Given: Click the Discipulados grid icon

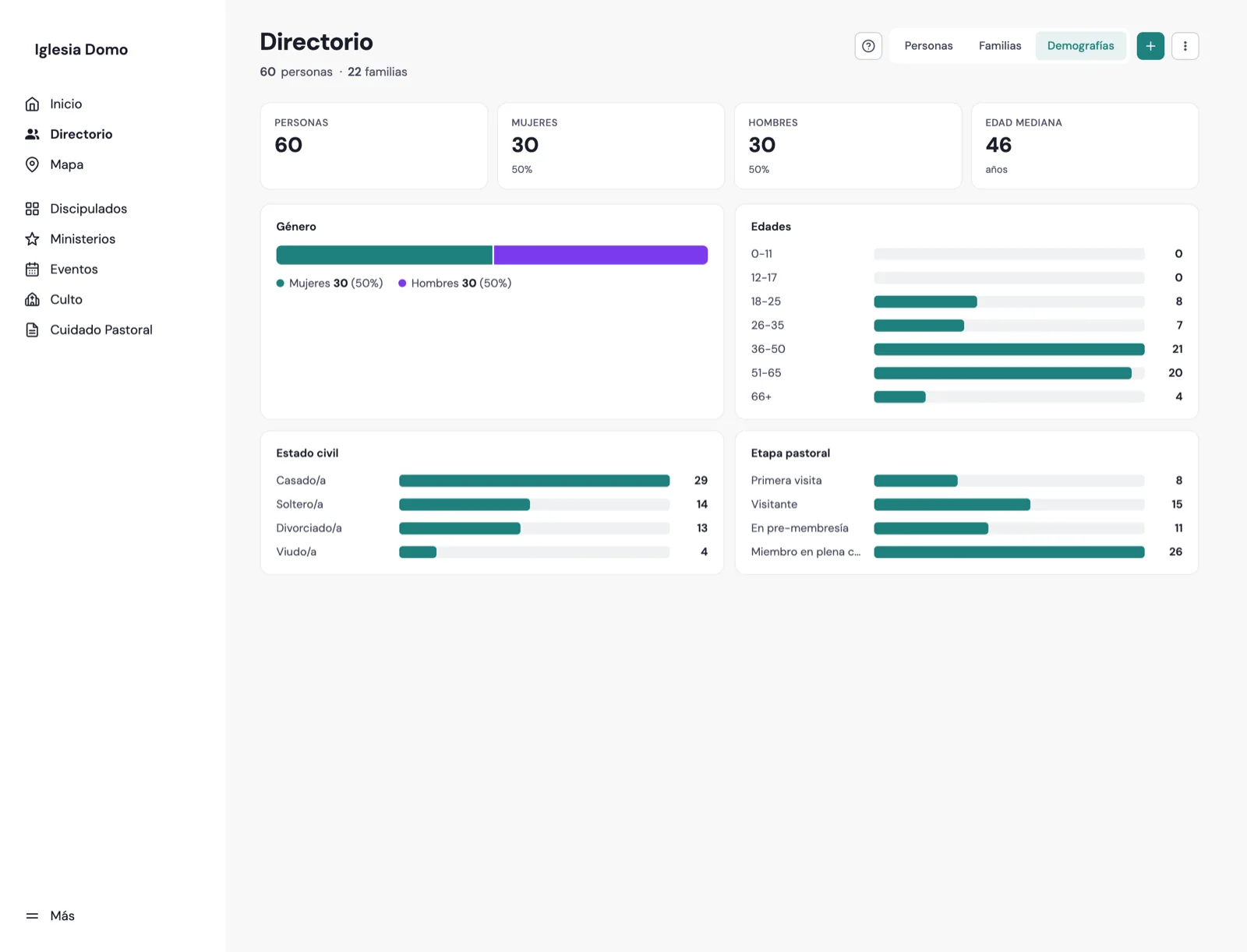Looking at the screenshot, I should pos(32,209).
